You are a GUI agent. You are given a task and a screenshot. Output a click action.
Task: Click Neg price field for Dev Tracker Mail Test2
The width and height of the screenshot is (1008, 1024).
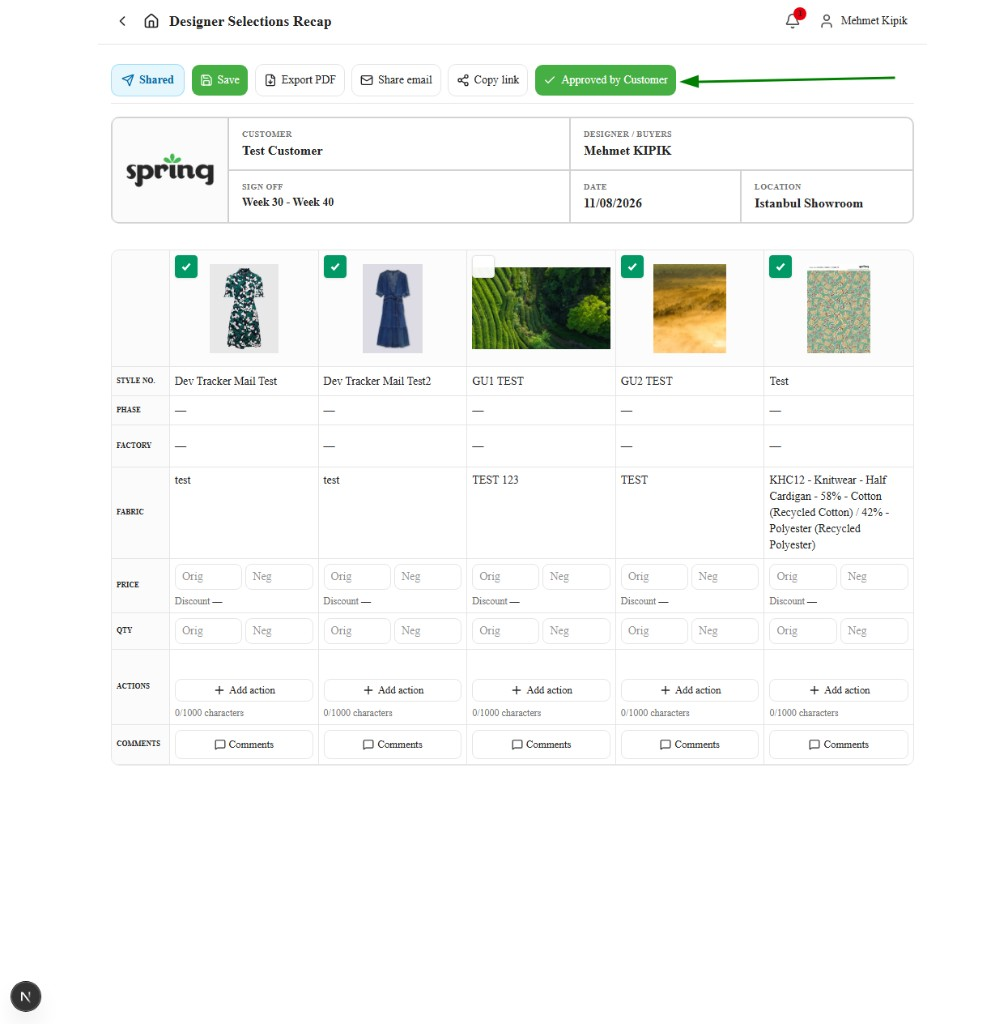click(428, 577)
